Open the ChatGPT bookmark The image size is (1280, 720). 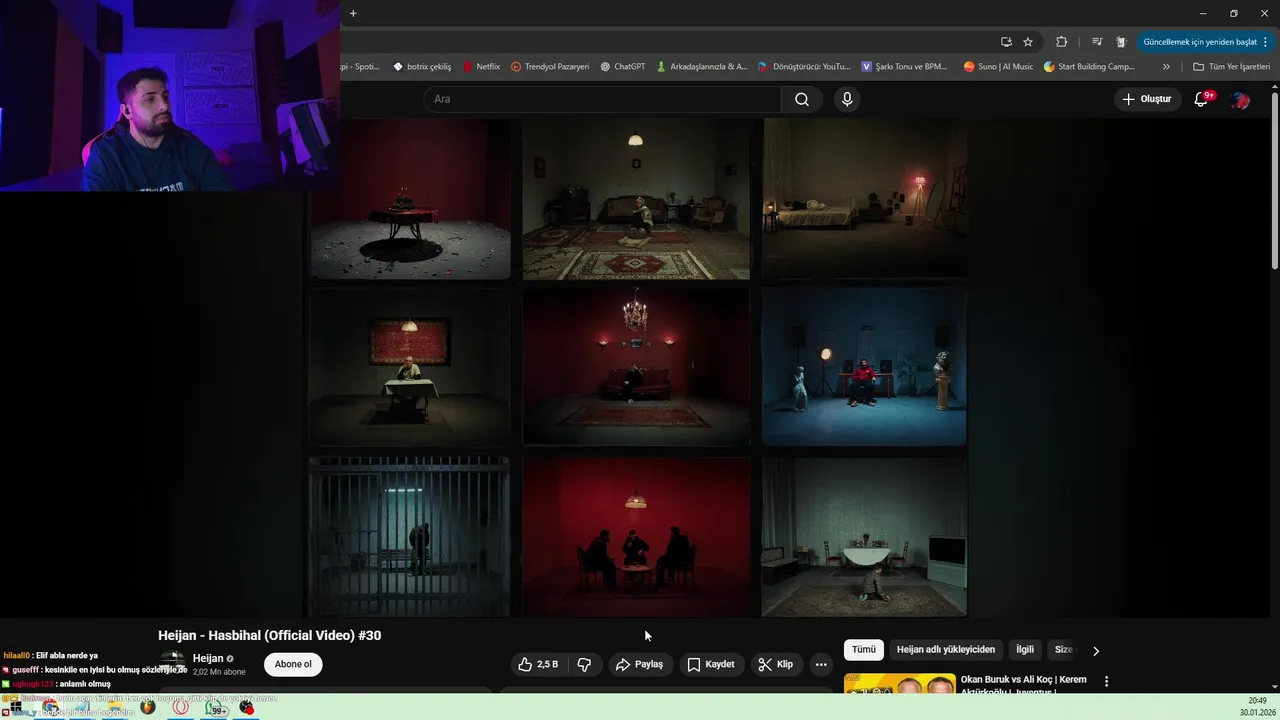click(x=622, y=67)
